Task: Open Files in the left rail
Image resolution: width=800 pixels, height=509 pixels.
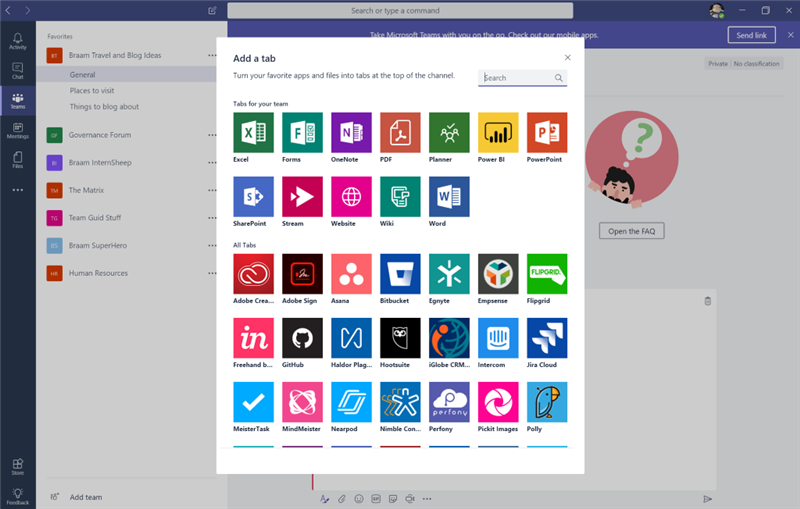Action: 18,160
